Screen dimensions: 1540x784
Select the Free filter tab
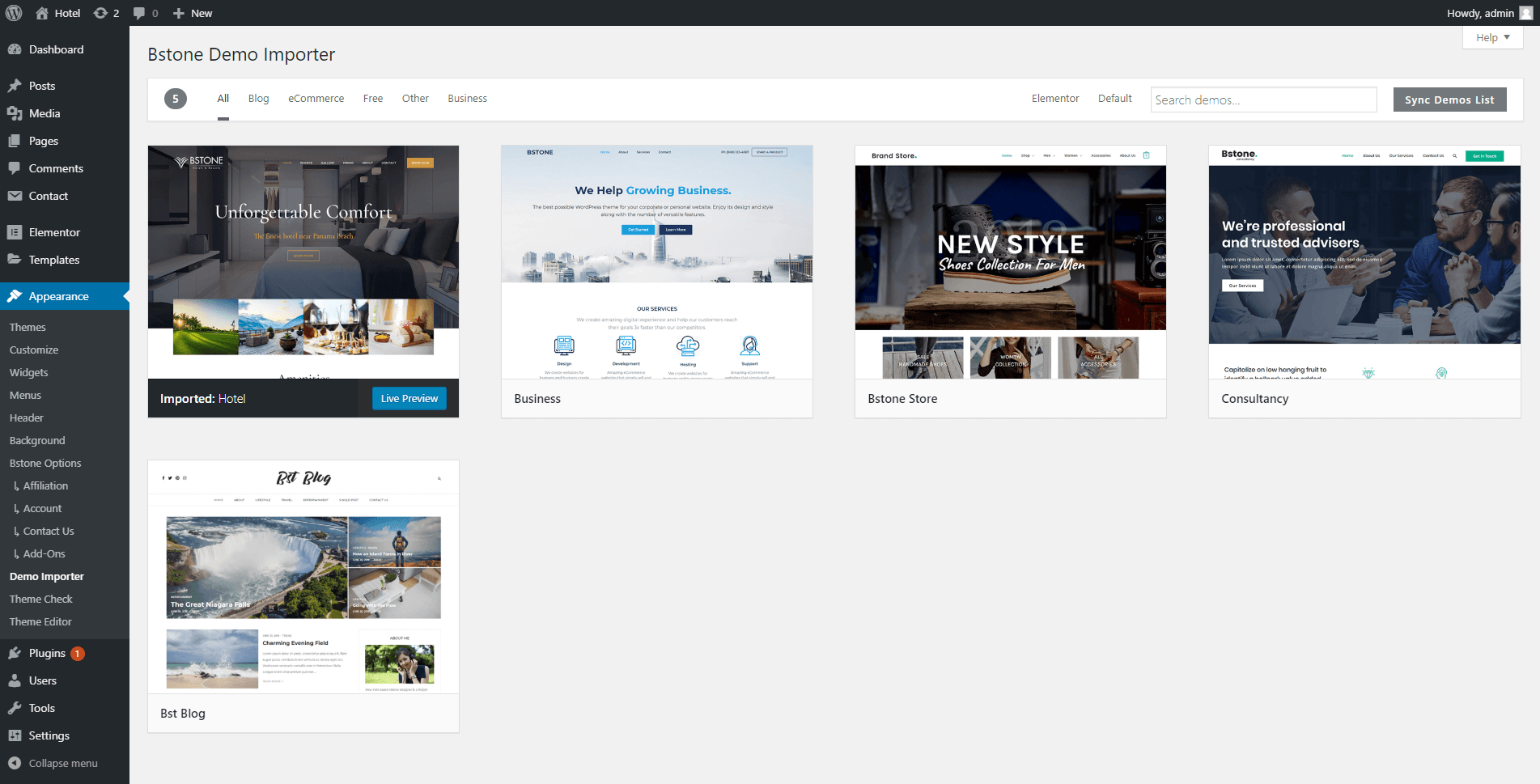[x=373, y=99]
